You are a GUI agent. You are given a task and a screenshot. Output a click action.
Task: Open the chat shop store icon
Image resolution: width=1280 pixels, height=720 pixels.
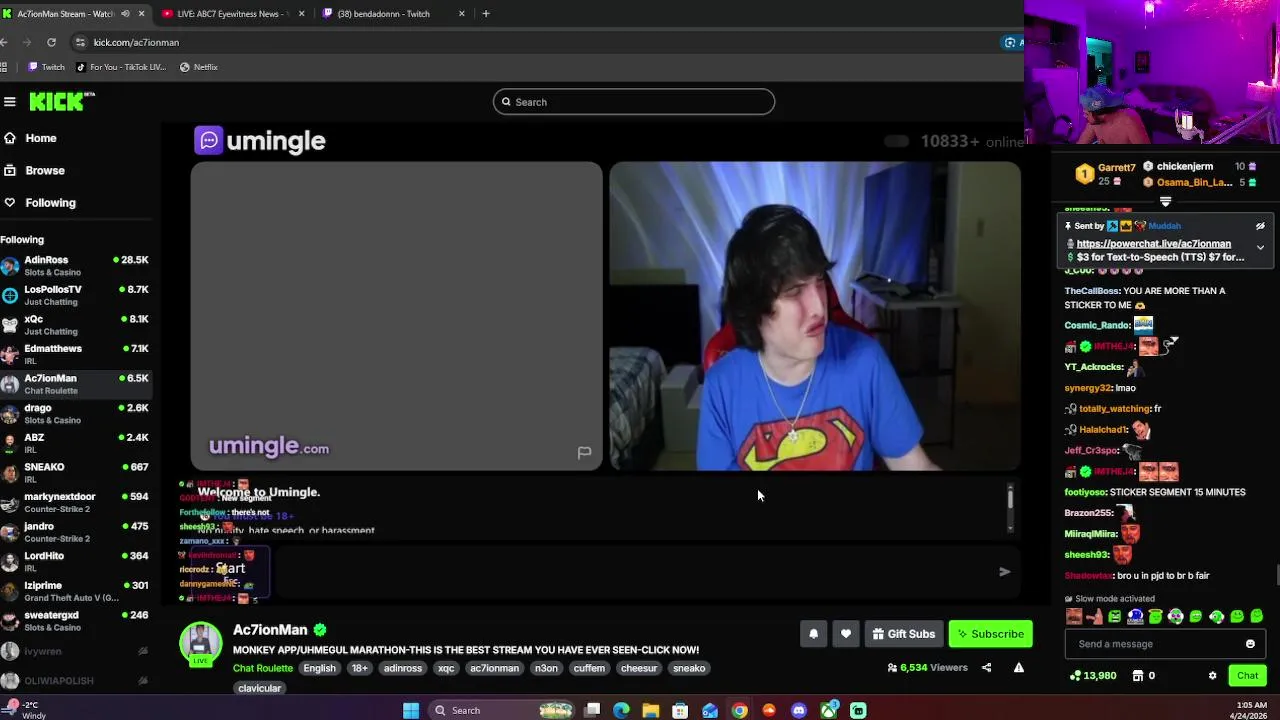coord(1137,675)
